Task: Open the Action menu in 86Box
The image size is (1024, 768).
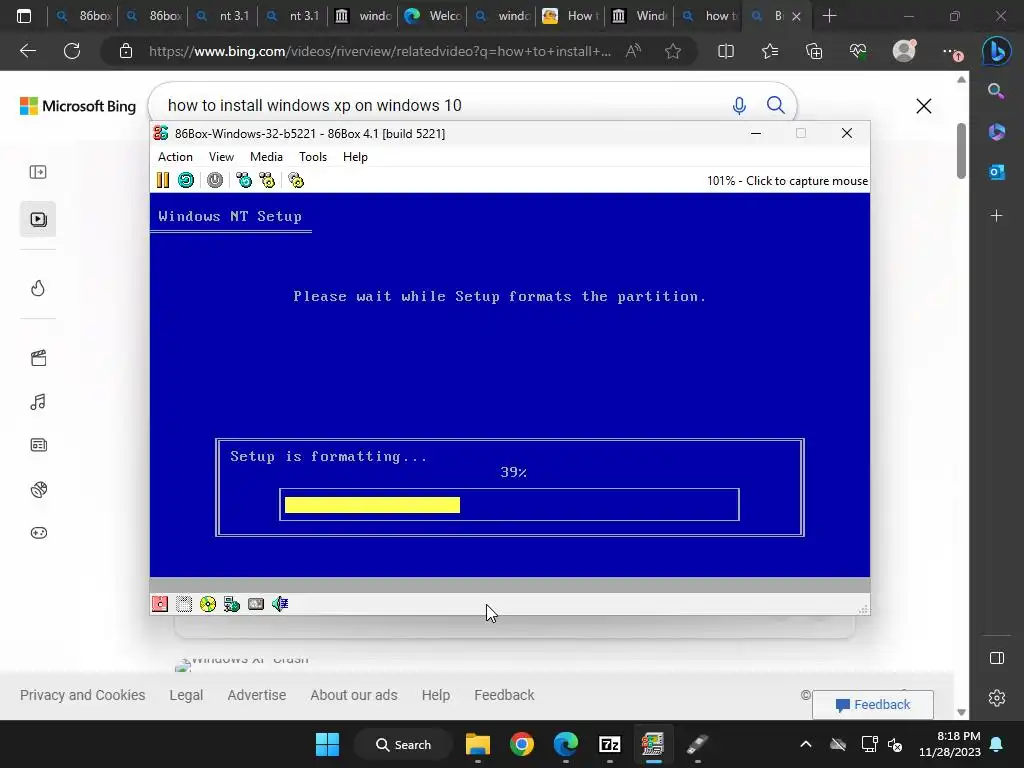Action: point(175,157)
